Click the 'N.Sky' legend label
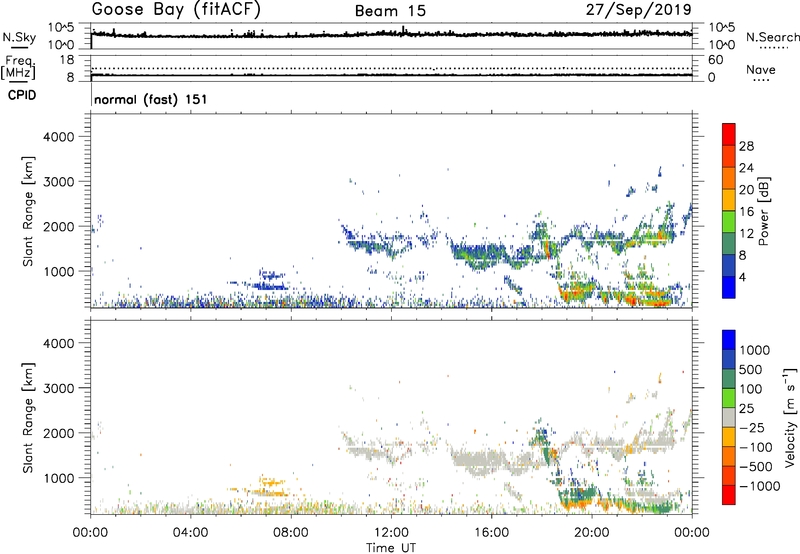This screenshot has width=800, height=554. click(x=19, y=37)
